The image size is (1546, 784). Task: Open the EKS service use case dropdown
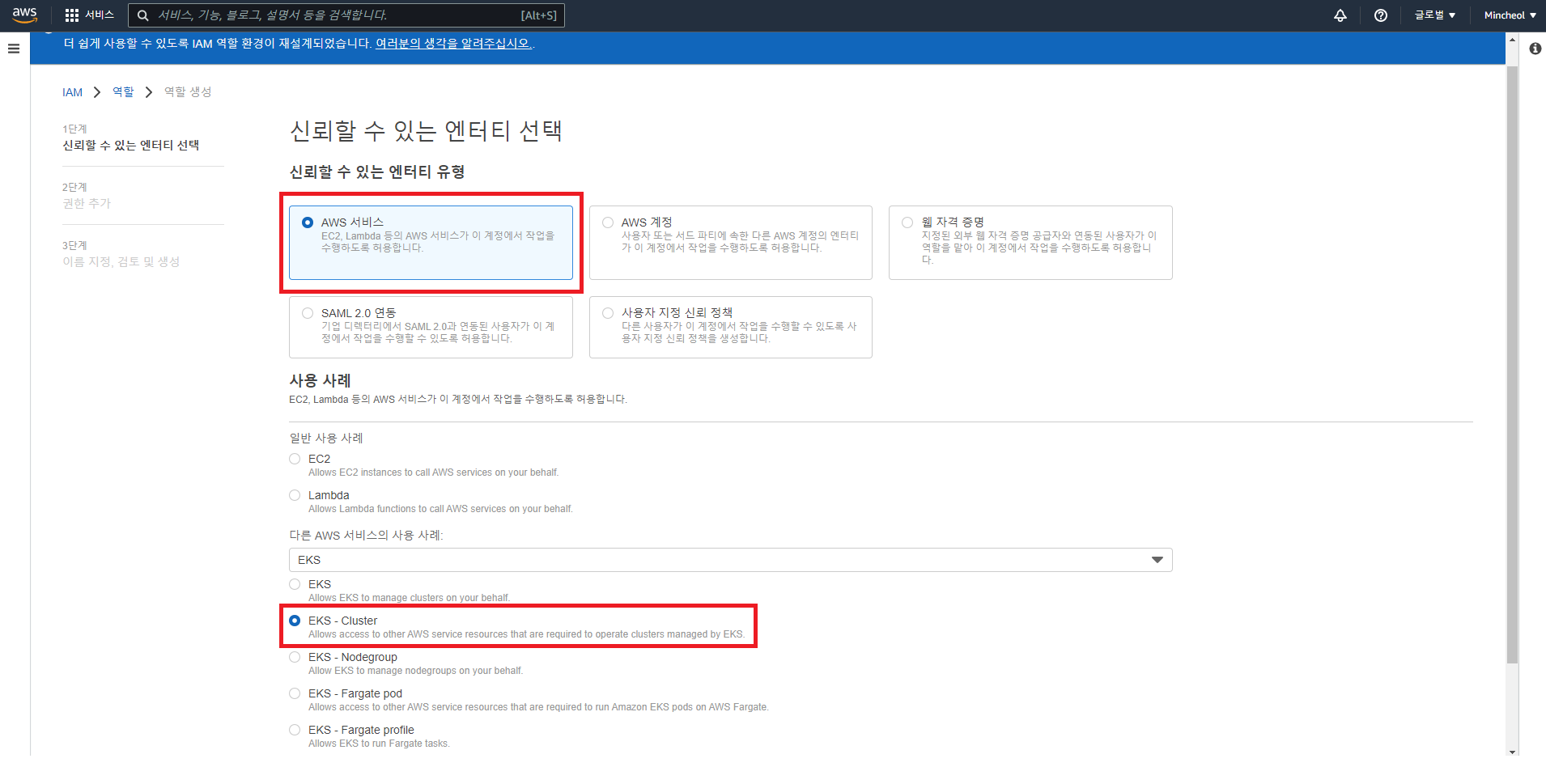tap(731, 560)
